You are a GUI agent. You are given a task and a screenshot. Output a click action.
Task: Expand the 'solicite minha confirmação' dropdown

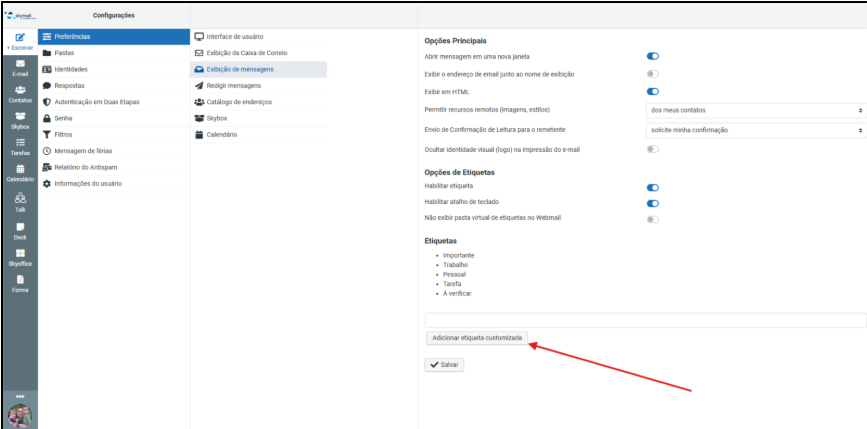click(755, 130)
